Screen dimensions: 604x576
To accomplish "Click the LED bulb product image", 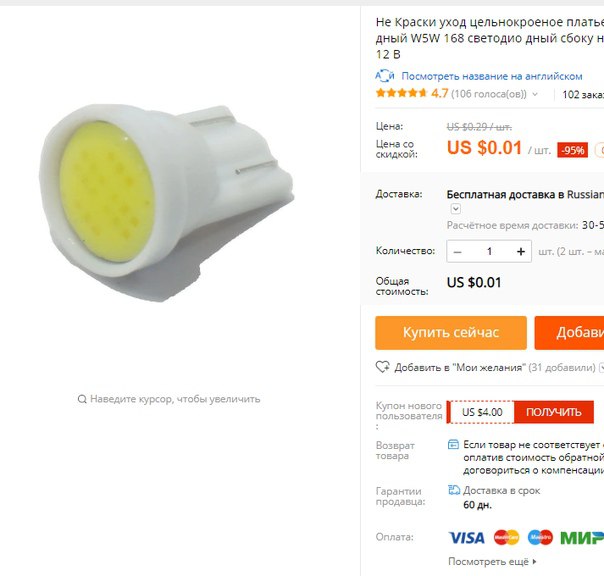I will point(166,202).
